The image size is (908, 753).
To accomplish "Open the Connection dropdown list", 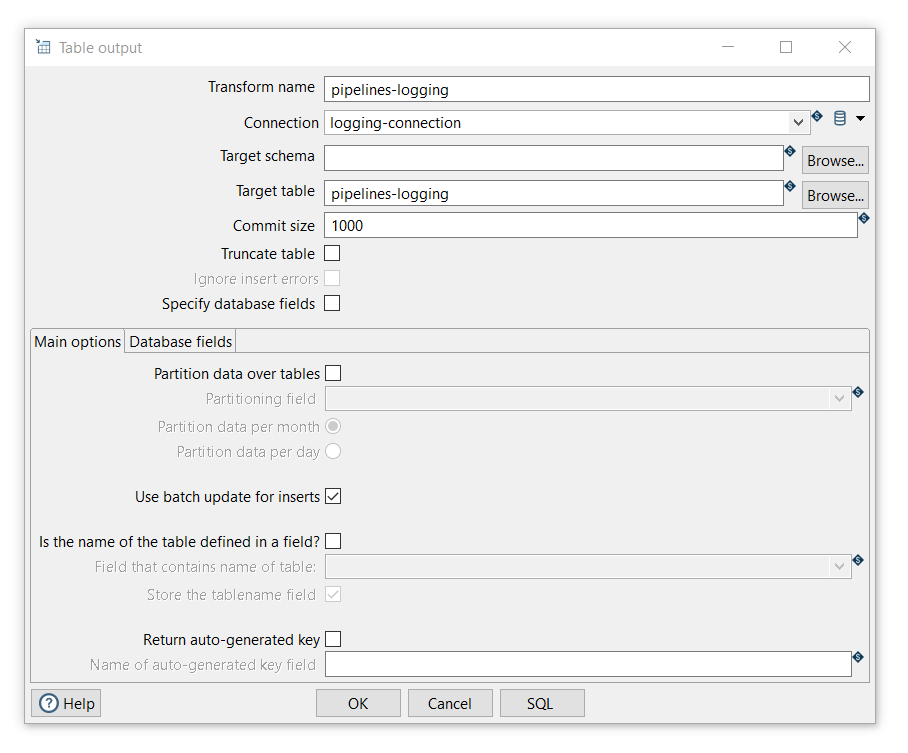I will pos(797,123).
